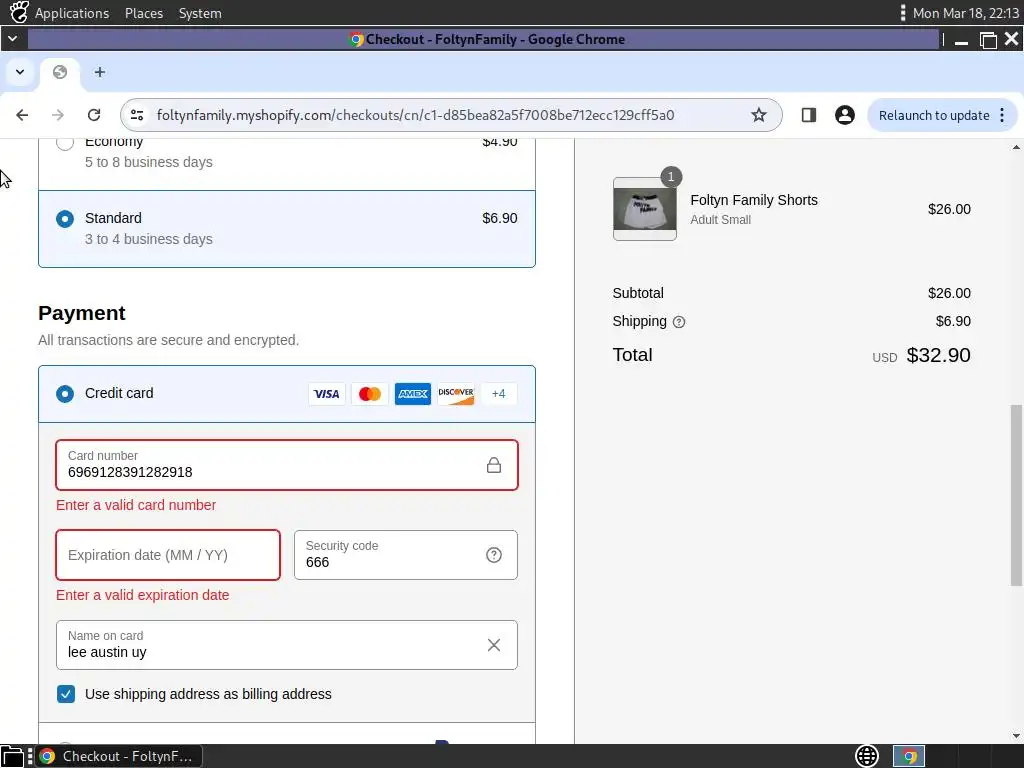
Task: Open the Applications menu
Action: (72, 13)
